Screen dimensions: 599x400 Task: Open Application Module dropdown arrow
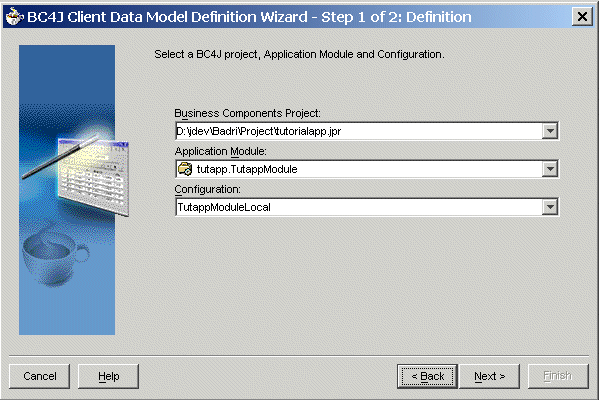[x=550, y=169]
